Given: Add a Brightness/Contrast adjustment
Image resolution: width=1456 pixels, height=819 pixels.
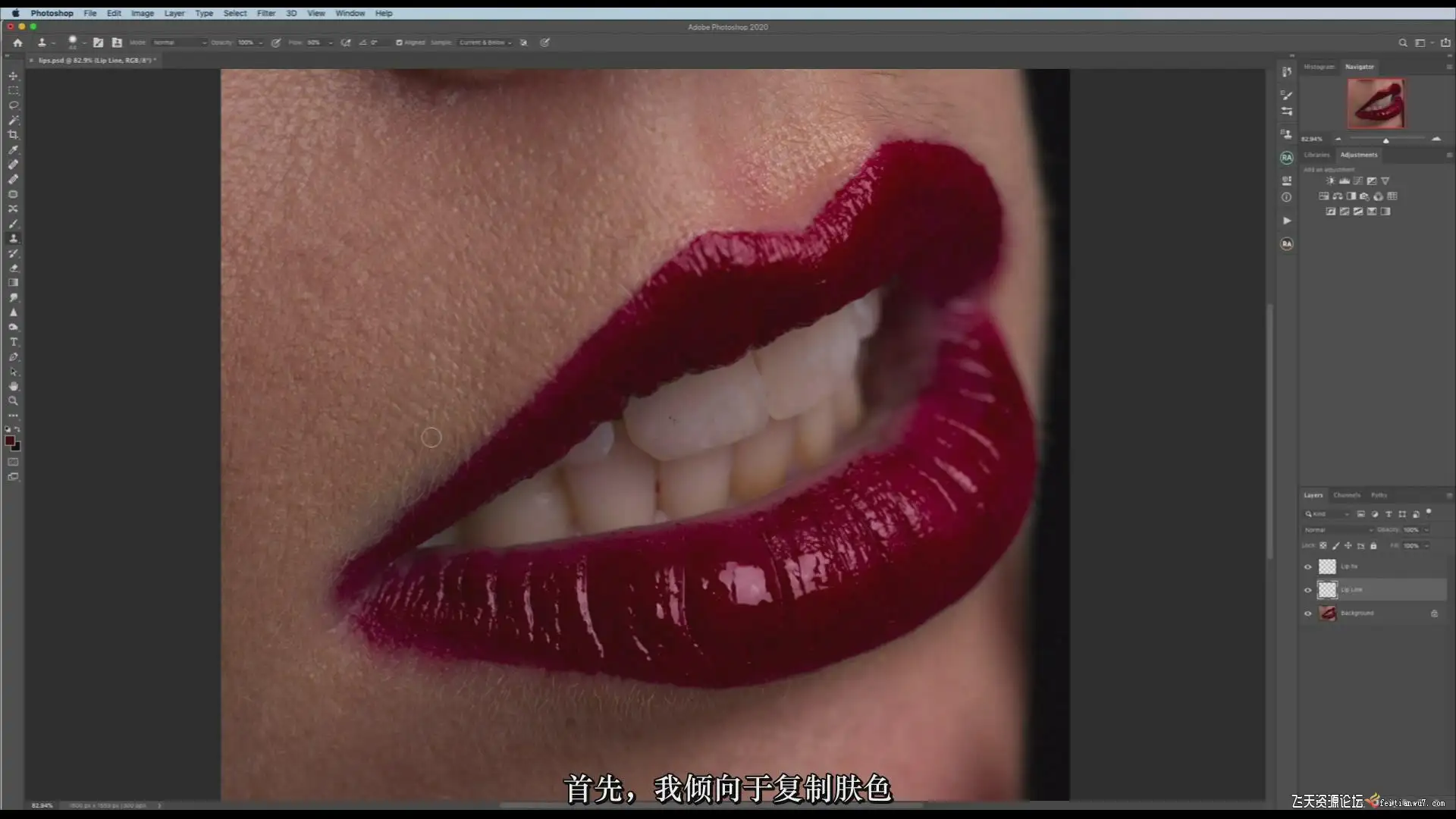Looking at the screenshot, I should 1330,181.
